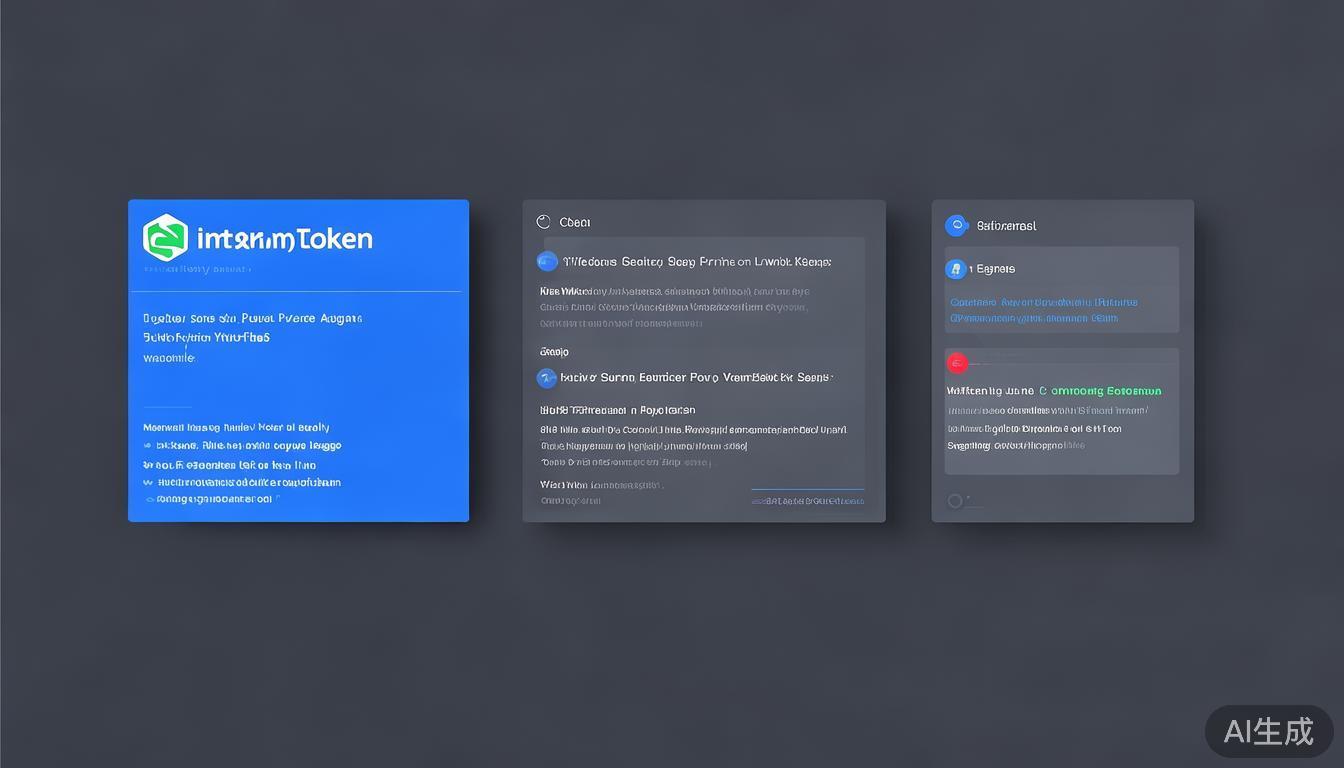The width and height of the screenshot is (1344, 768).
Task: Click the blue chat icon heading the right card
Action: [x=956, y=226]
